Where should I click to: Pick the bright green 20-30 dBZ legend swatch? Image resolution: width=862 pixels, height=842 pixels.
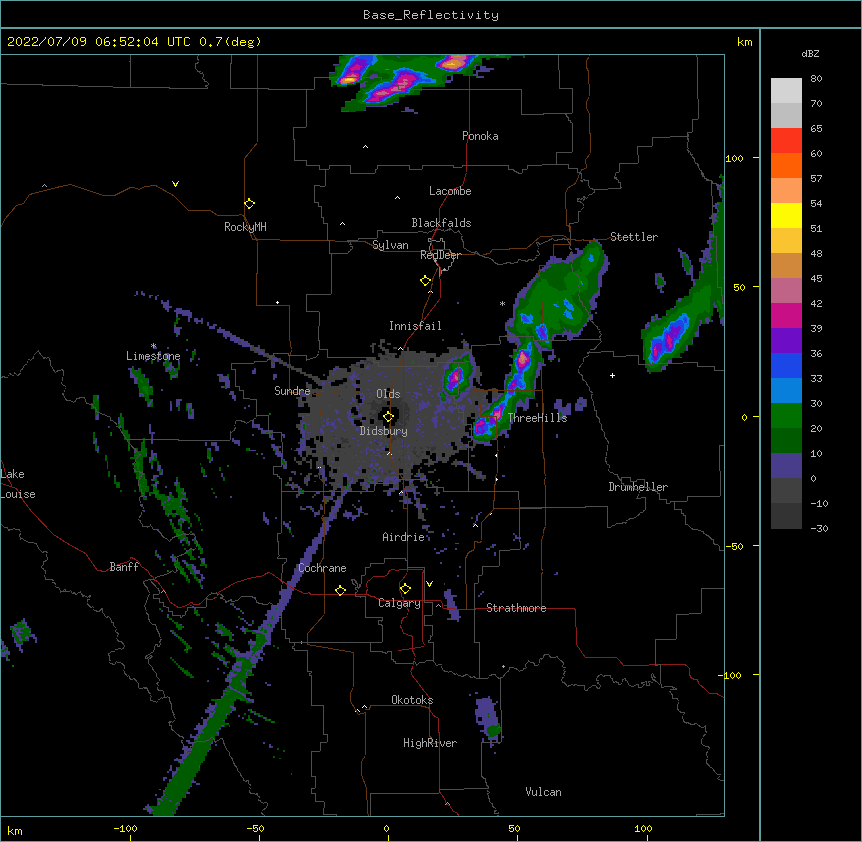coord(786,416)
